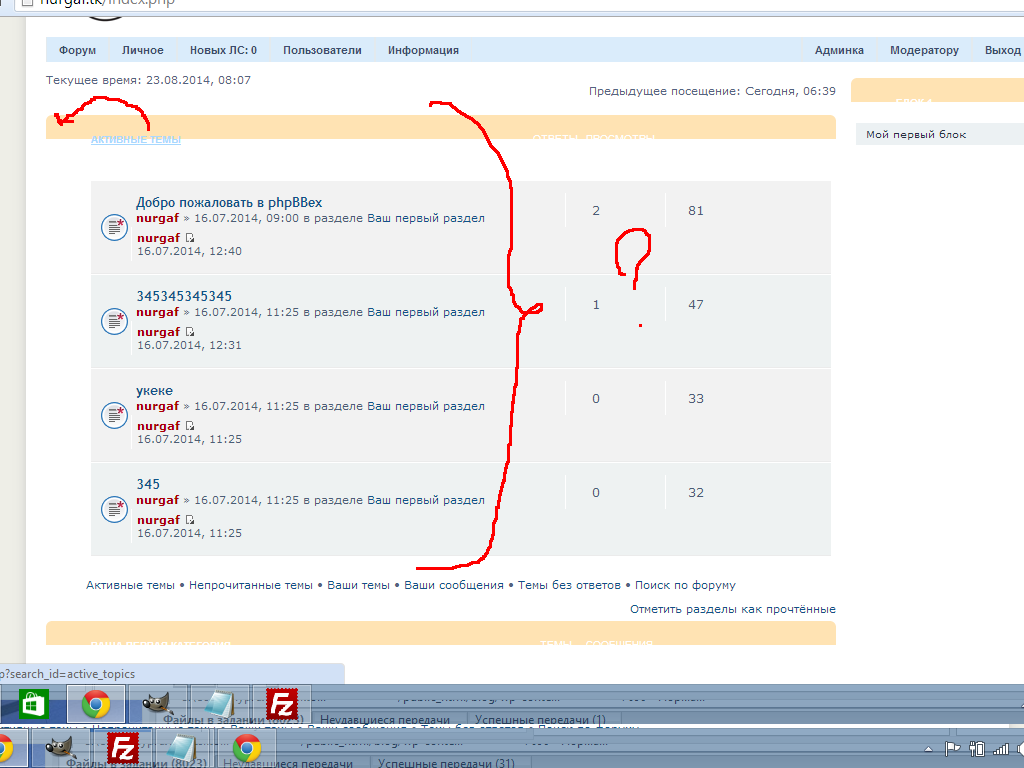
Task: Click Выход to log out
Action: [x=1002, y=50]
